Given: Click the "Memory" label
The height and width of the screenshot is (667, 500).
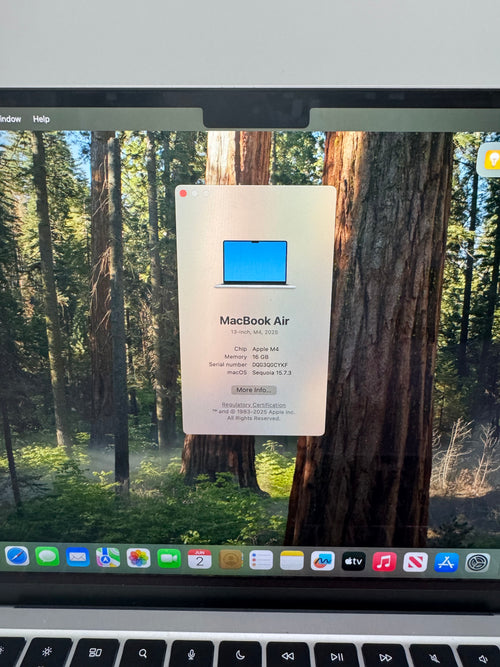Looking at the screenshot, I should [236, 356].
